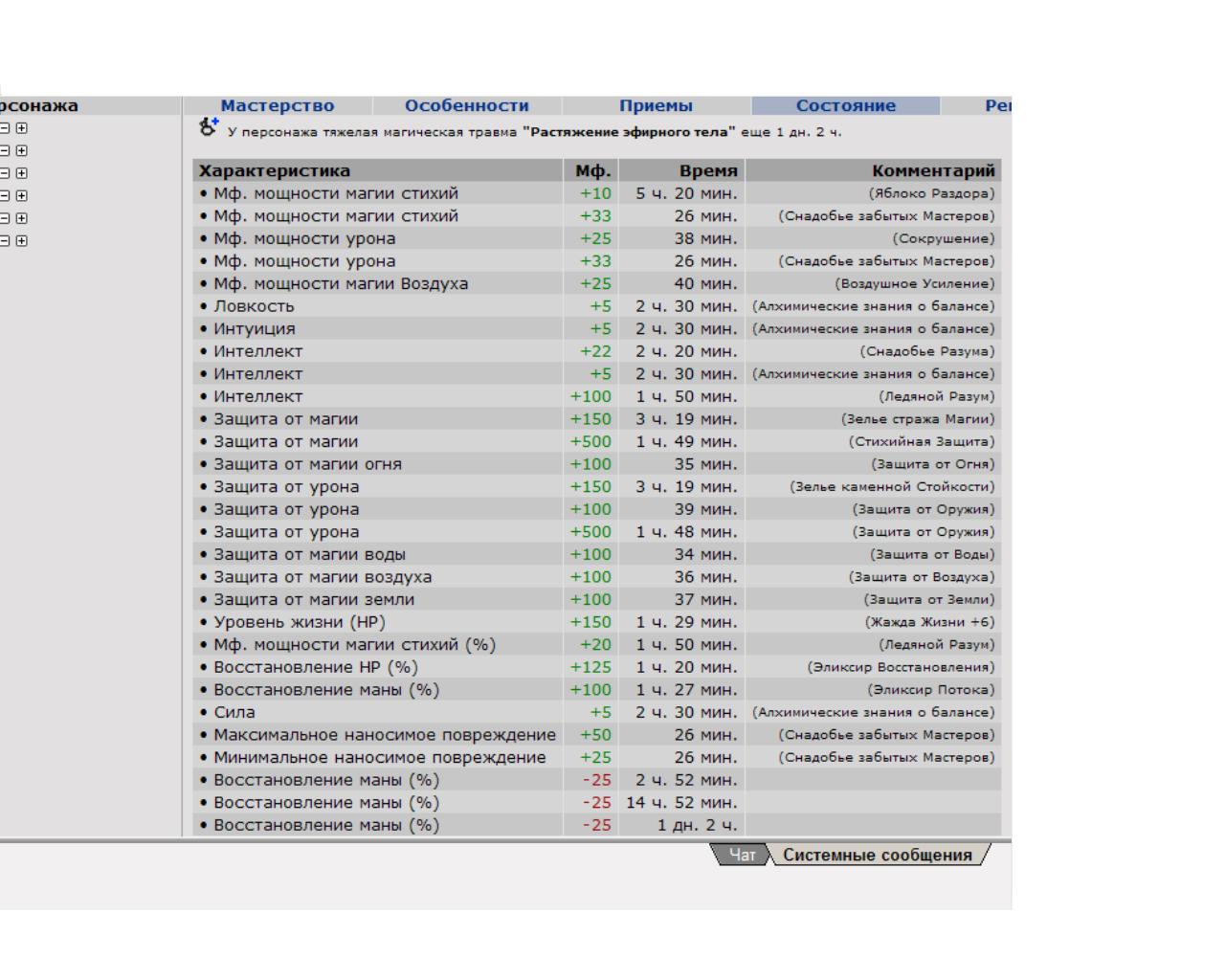Click the (Эликсир Потока) comment
Image resolution: width=1225 pixels, height=980 pixels.
(931, 690)
